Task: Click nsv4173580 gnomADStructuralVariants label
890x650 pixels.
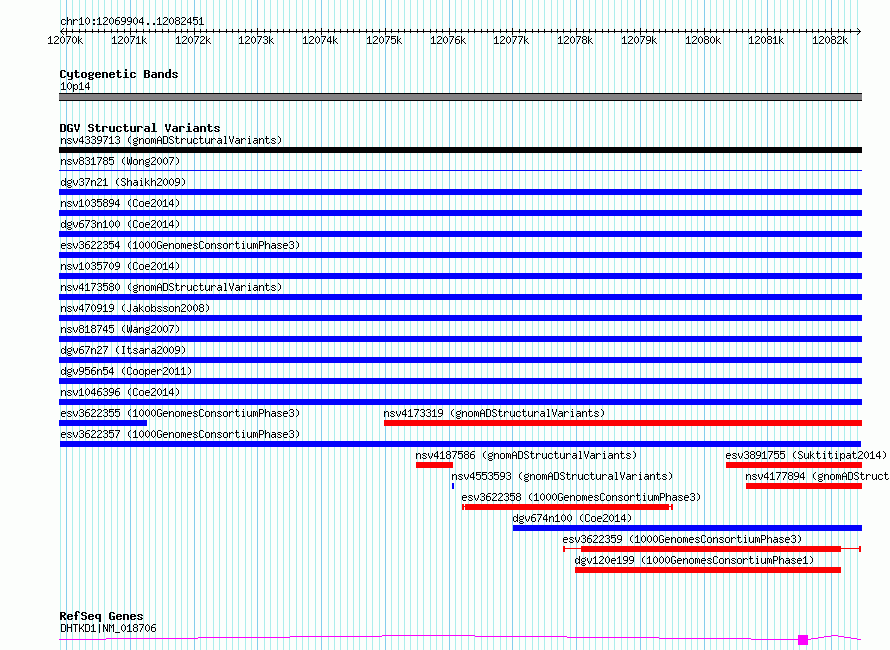Action: (x=171, y=287)
